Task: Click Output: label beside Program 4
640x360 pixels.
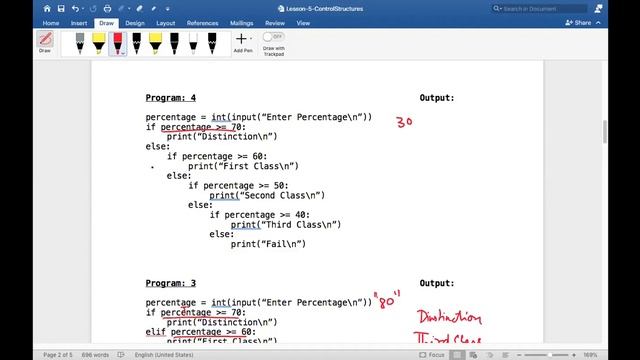Action: pos(437,98)
